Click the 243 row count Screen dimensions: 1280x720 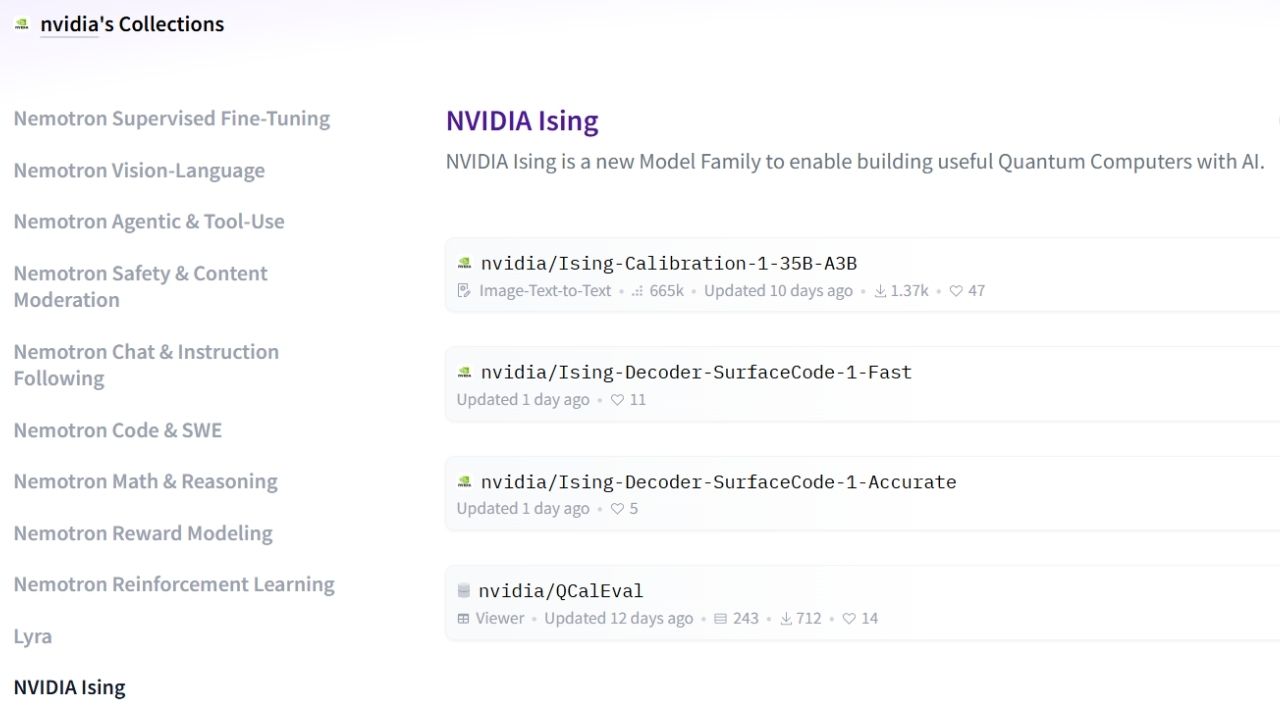click(x=746, y=618)
